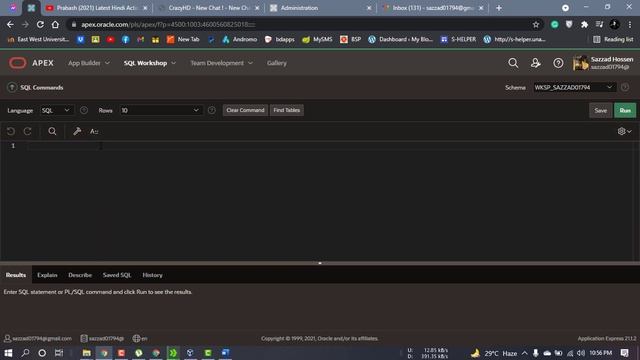The width and height of the screenshot is (640, 360).
Task: Click help icon beside Rows dropdown
Action: pos(211,110)
